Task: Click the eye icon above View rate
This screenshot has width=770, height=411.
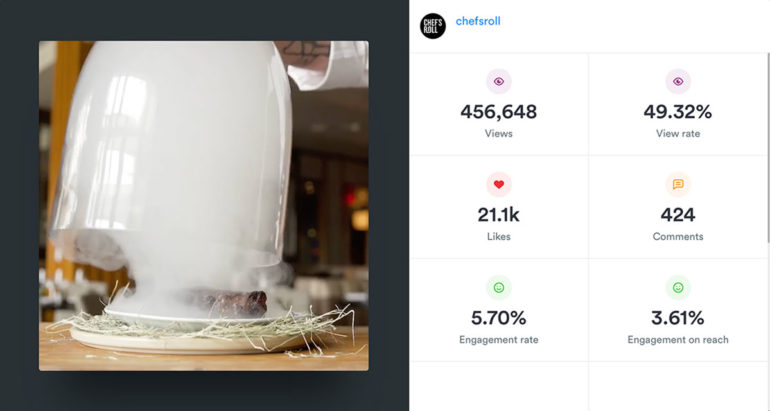Action: pos(678,82)
